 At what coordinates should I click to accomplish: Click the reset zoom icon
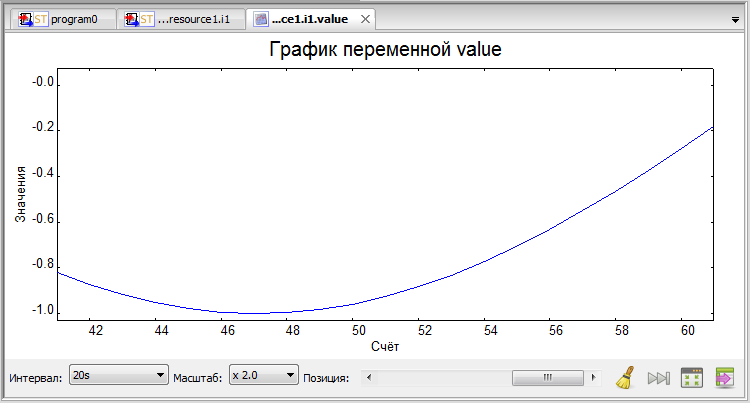click(x=692, y=377)
